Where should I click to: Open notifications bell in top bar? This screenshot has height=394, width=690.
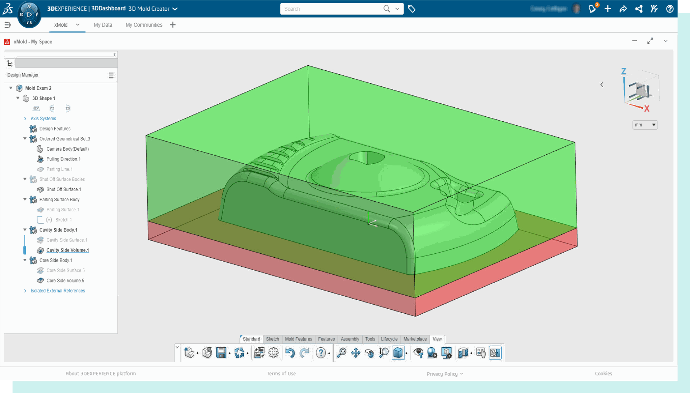pos(593,8)
